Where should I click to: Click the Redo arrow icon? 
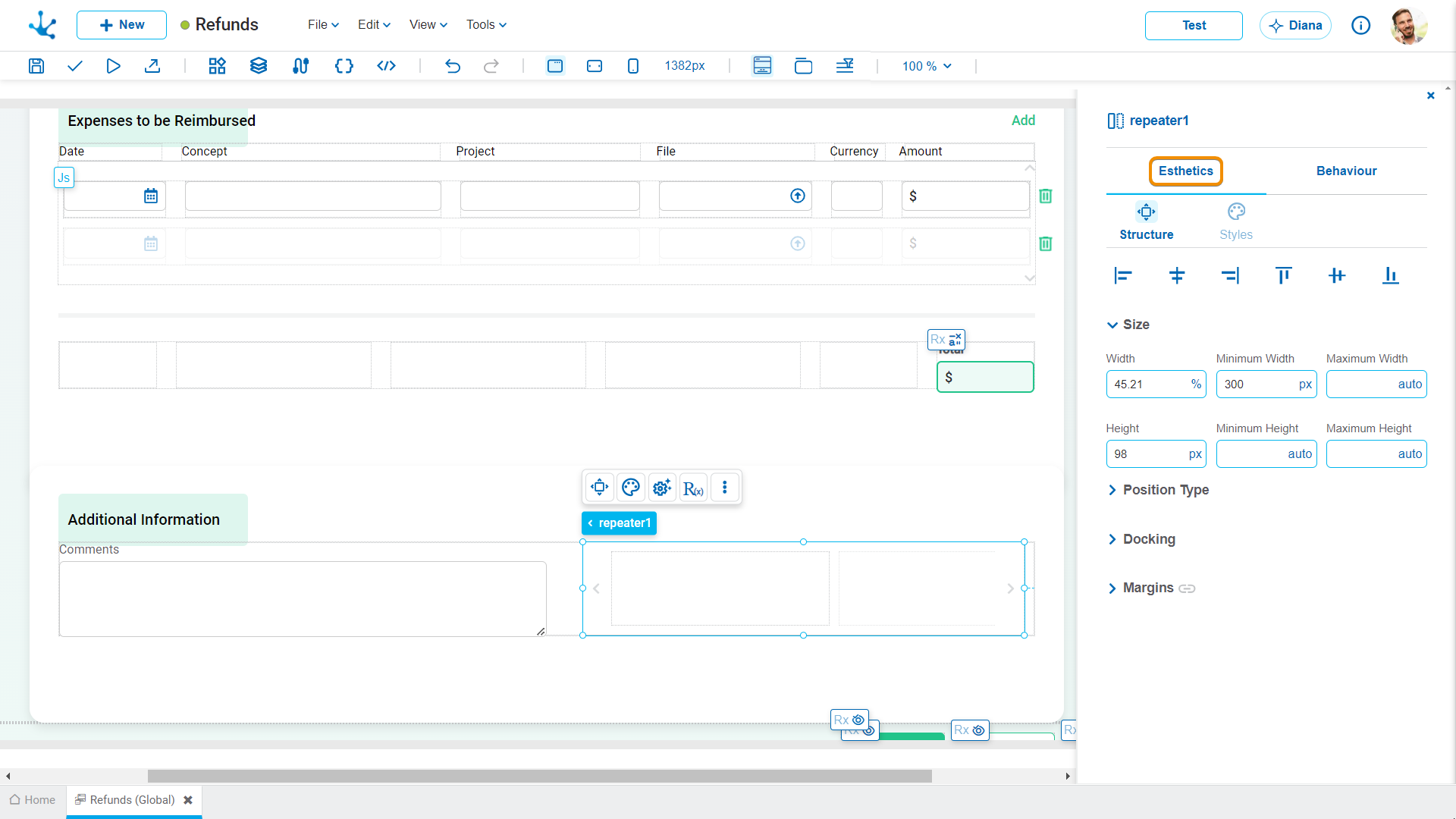[x=491, y=66]
